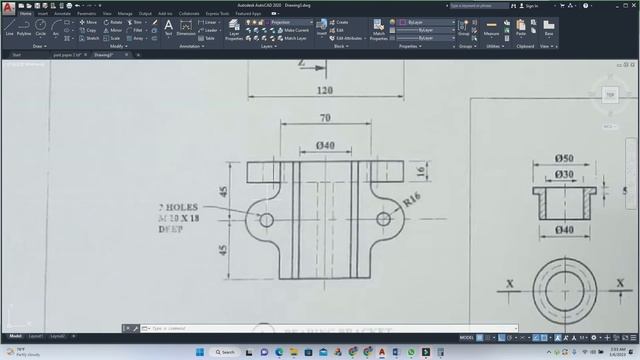Expand the Block panel
The image size is (640, 360).
point(341,47)
